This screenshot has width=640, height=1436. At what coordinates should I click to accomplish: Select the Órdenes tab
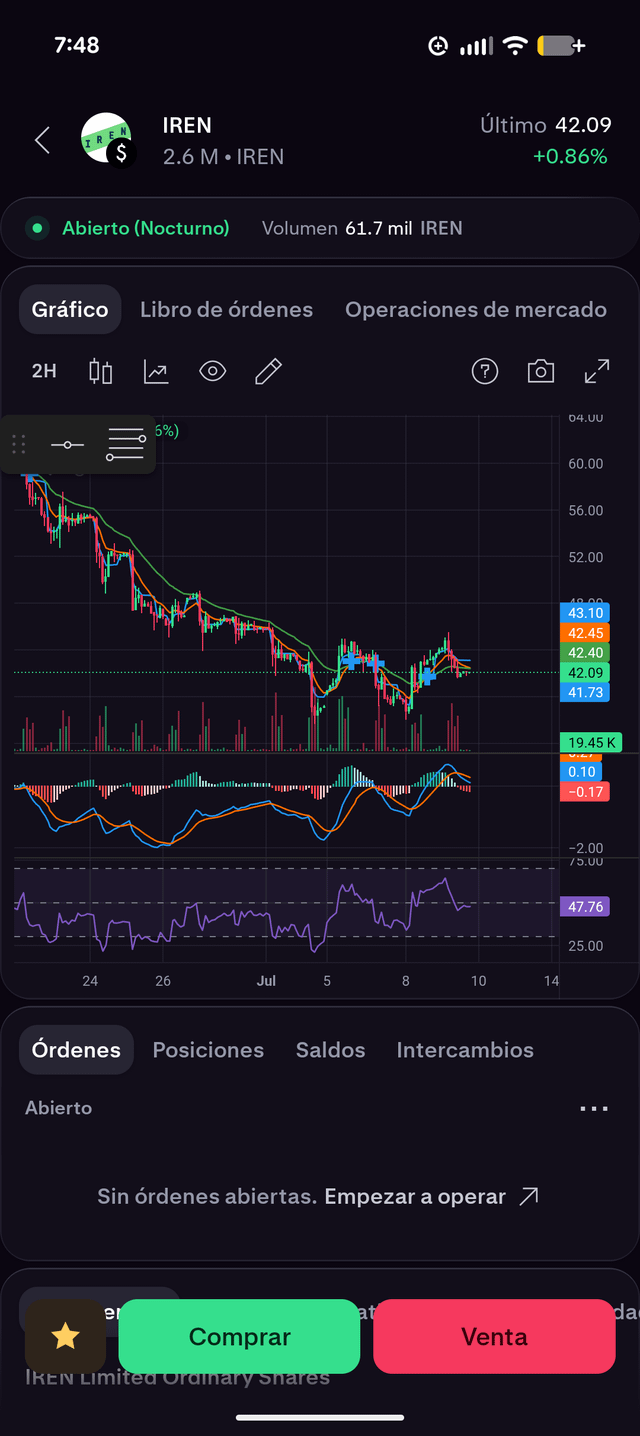pos(76,1050)
